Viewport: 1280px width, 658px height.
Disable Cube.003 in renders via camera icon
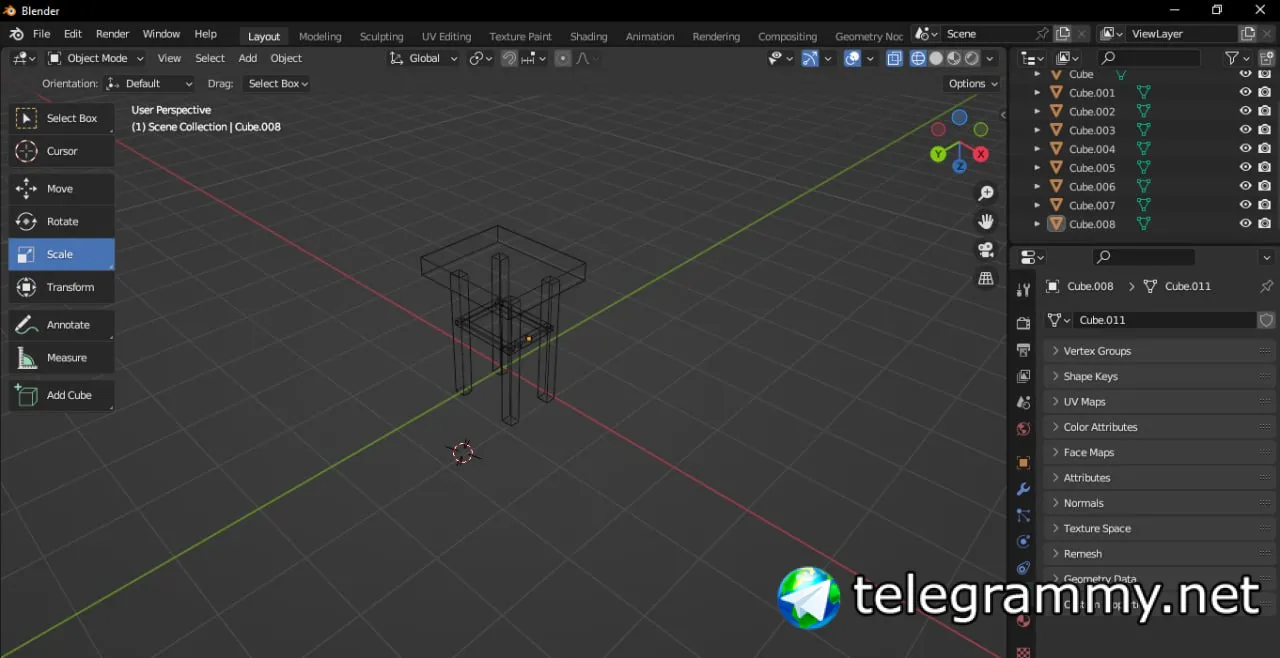click(x=1264, y=130)
